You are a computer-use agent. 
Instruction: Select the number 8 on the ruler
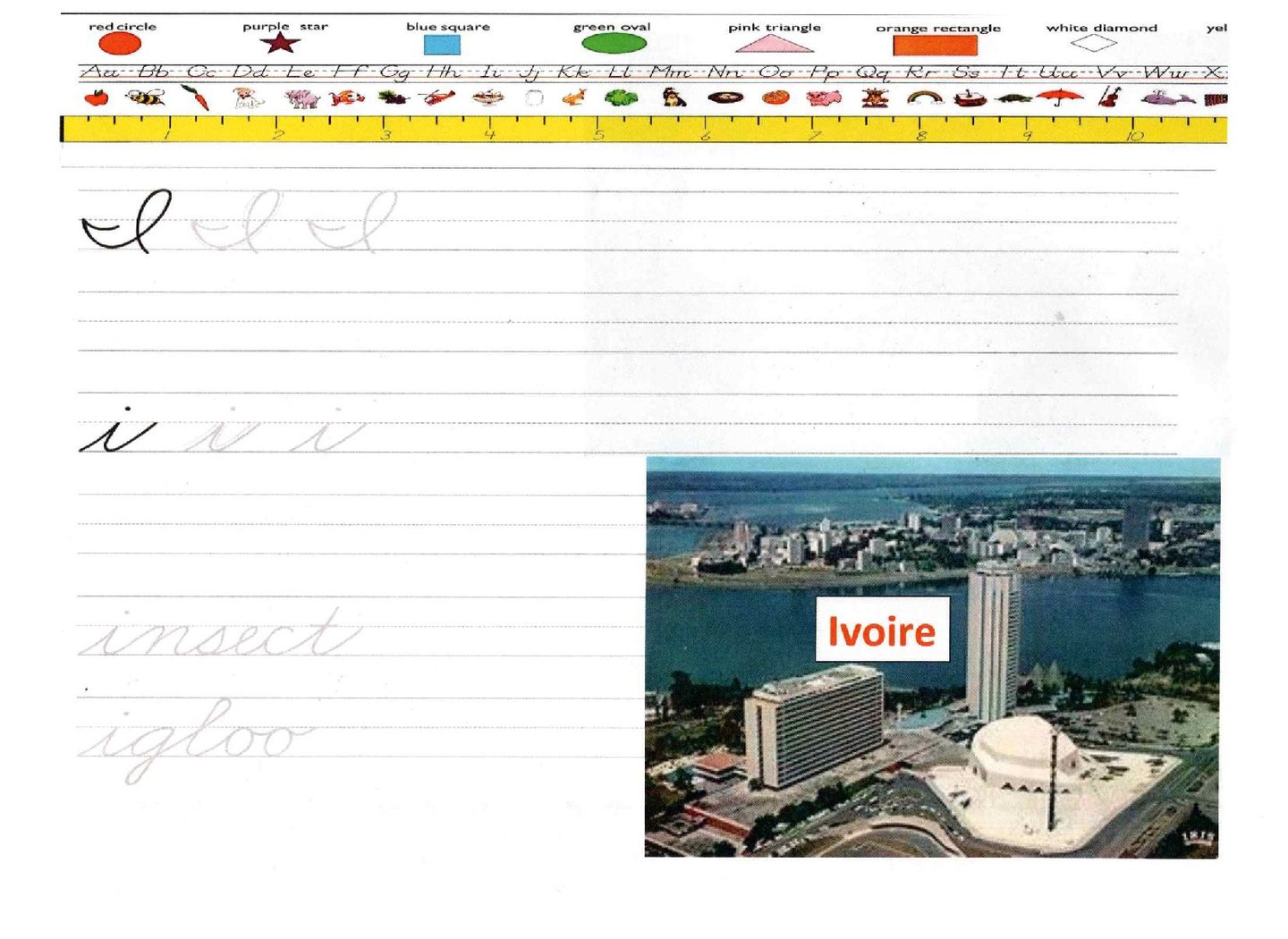point(920,136)
